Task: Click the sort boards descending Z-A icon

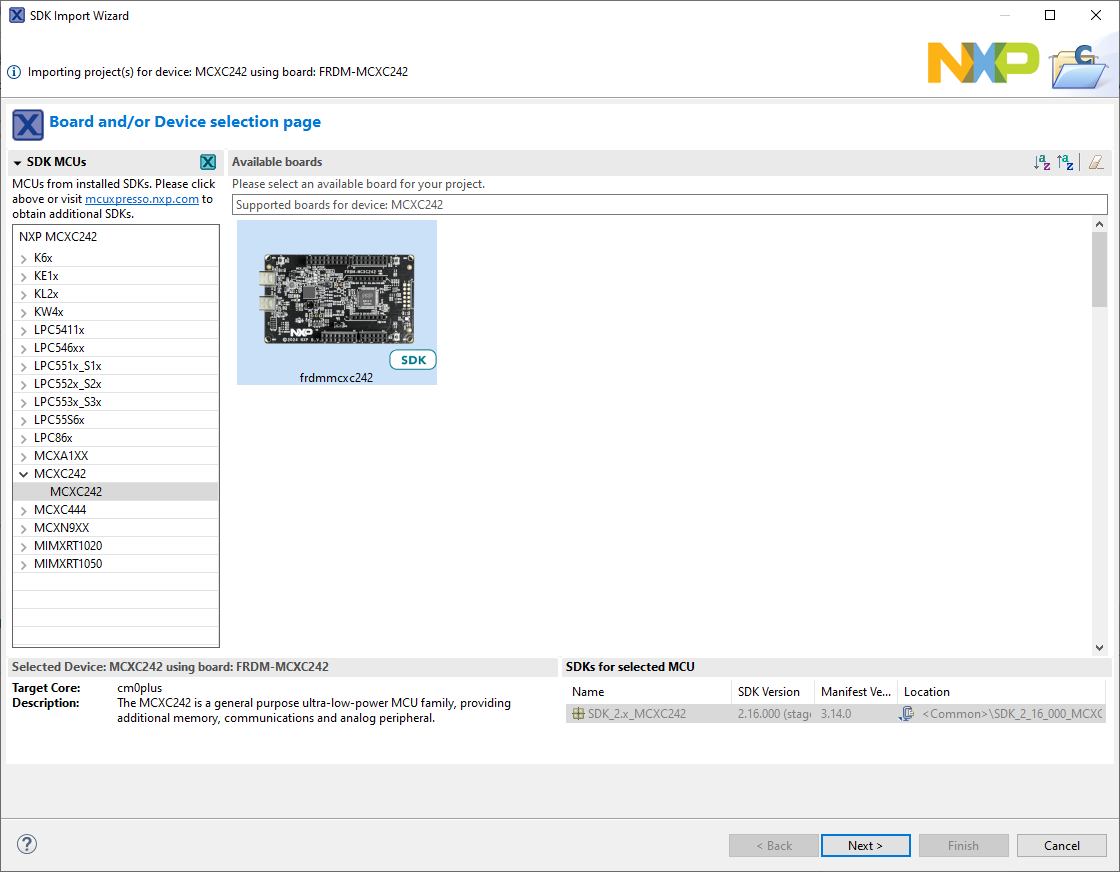Action: [x=1066, y=162]
